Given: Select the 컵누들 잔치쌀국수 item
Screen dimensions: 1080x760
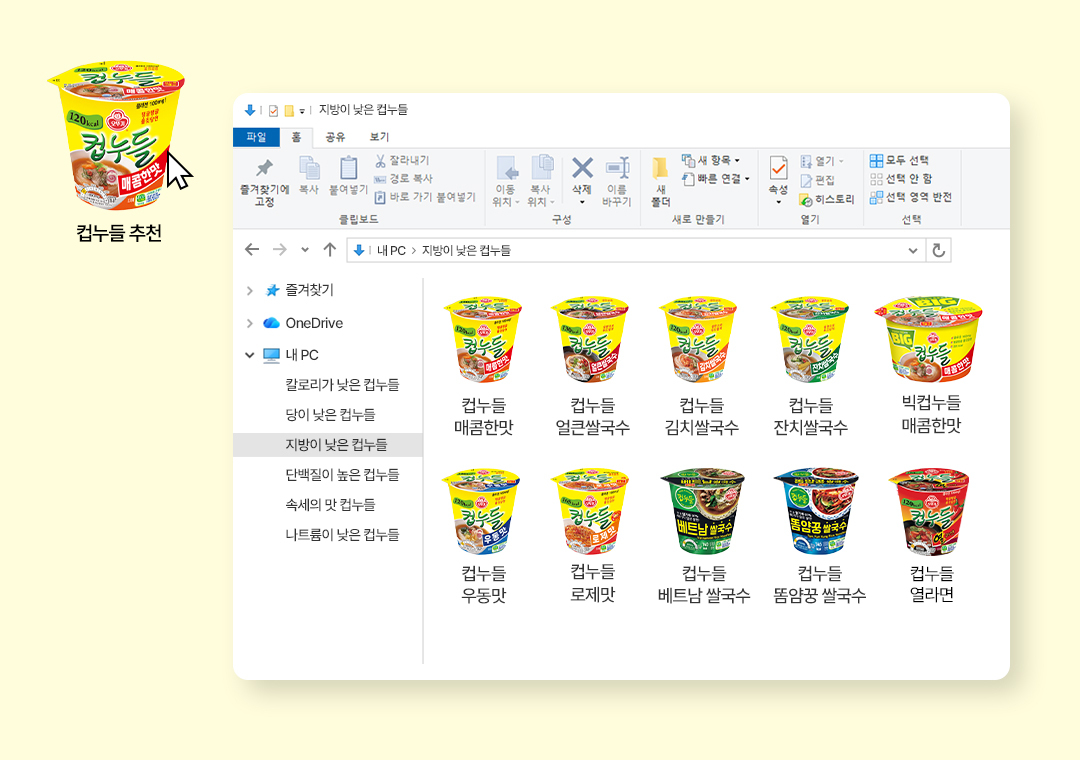Looking at the screenshot, I should click(x=811, y=367).
